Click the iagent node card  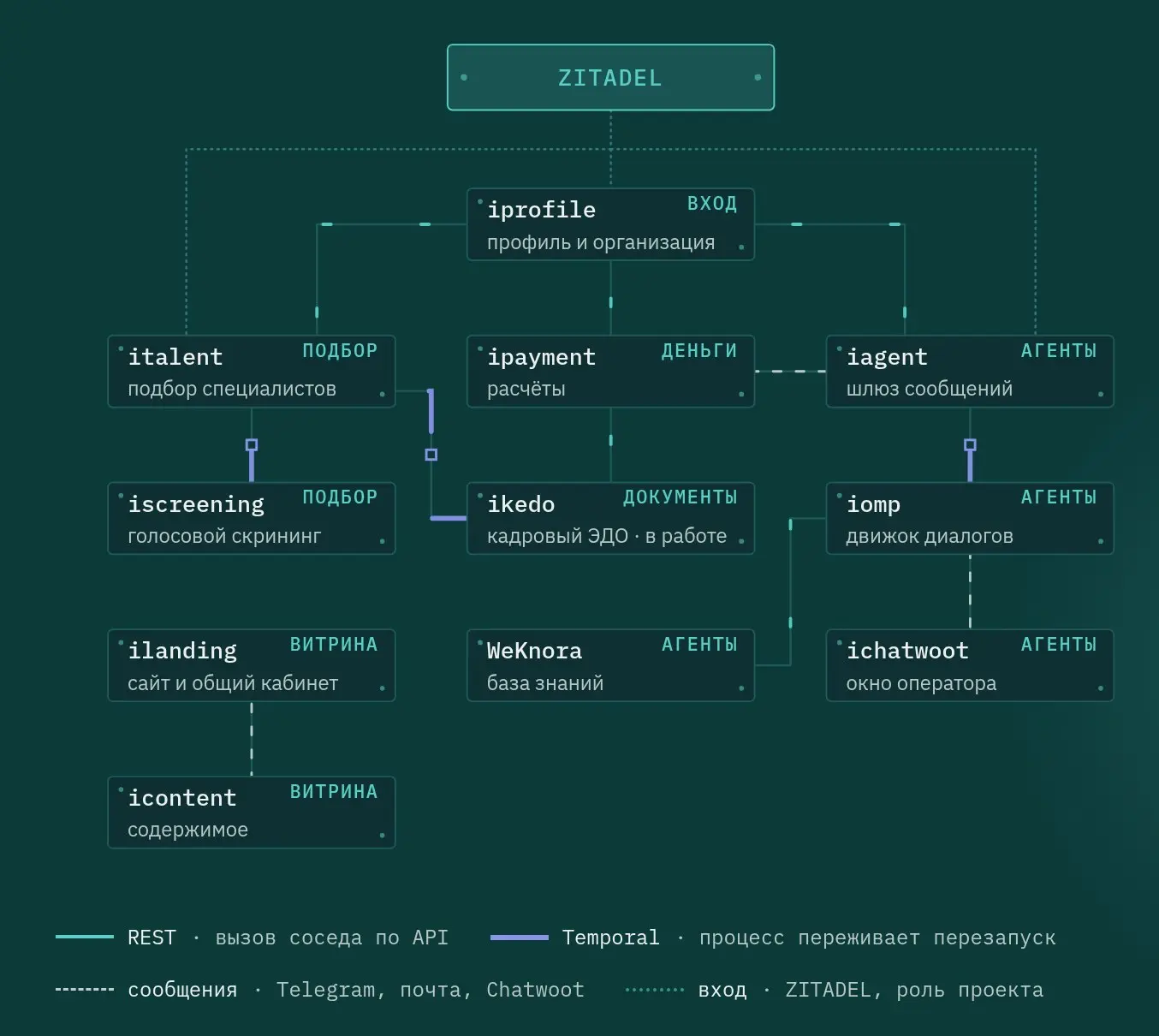pyautogui.click(x=970, y=371)
